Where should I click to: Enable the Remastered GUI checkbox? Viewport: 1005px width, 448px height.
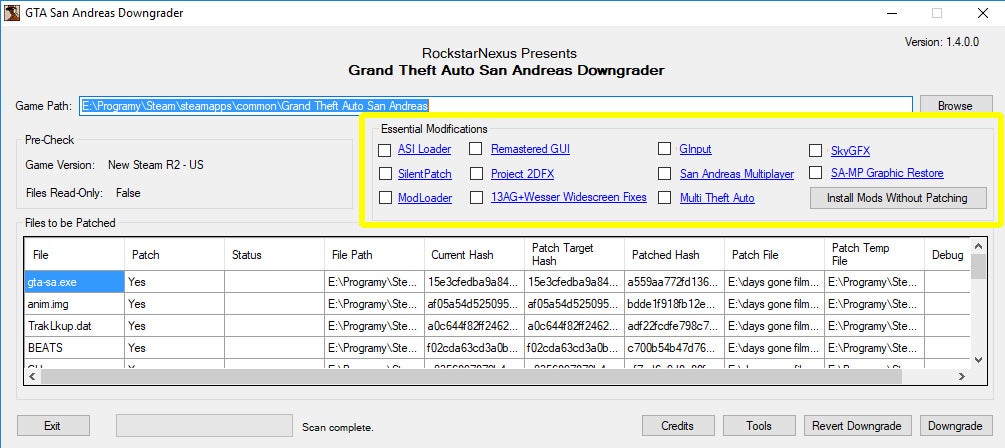click(476, 149)
